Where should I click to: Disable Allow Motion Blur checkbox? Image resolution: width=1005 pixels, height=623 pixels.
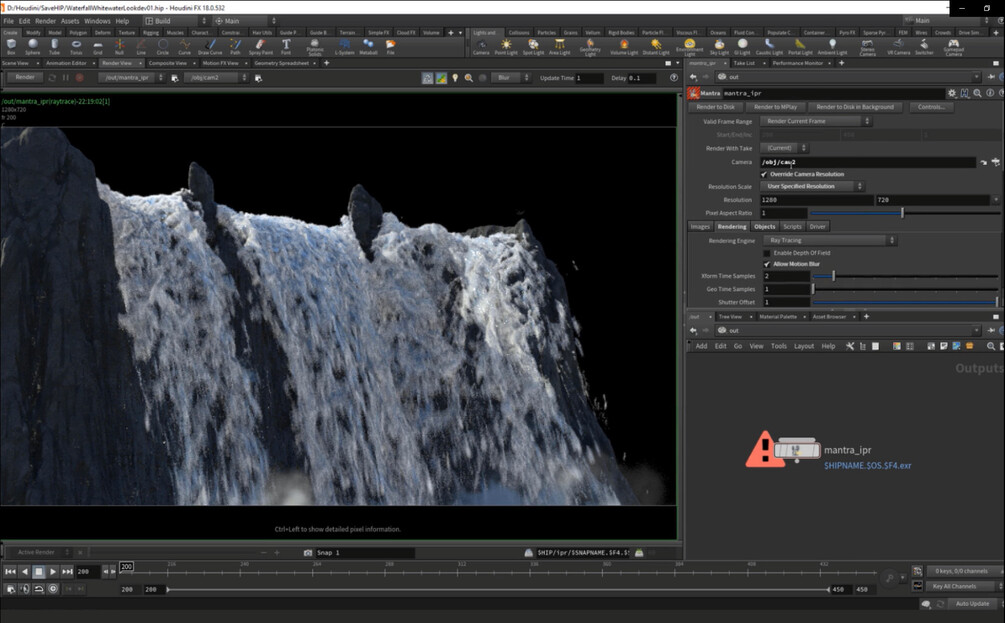766,264
